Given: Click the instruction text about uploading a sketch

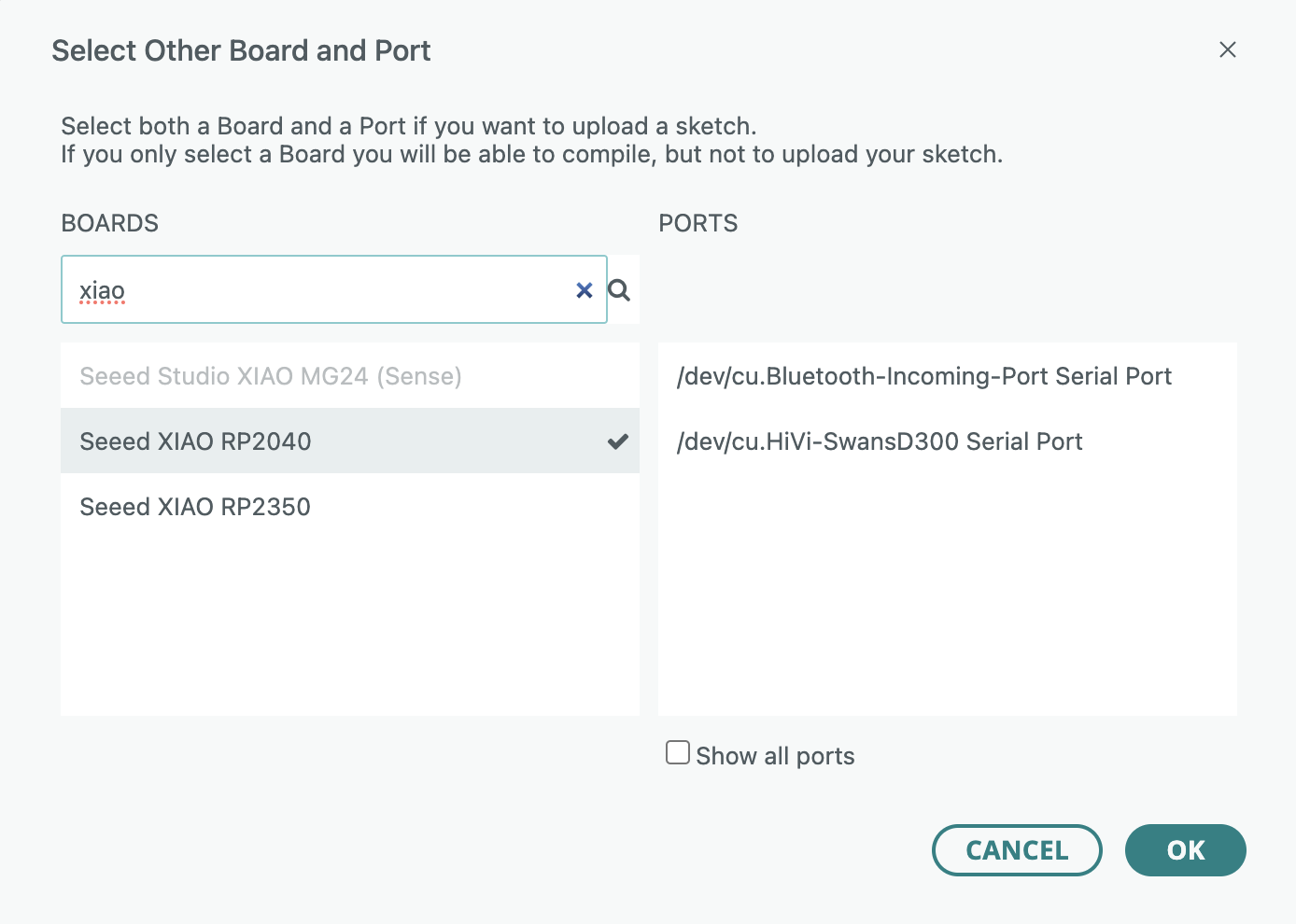Looking at the screenshot, I should (x=531, y=139).
